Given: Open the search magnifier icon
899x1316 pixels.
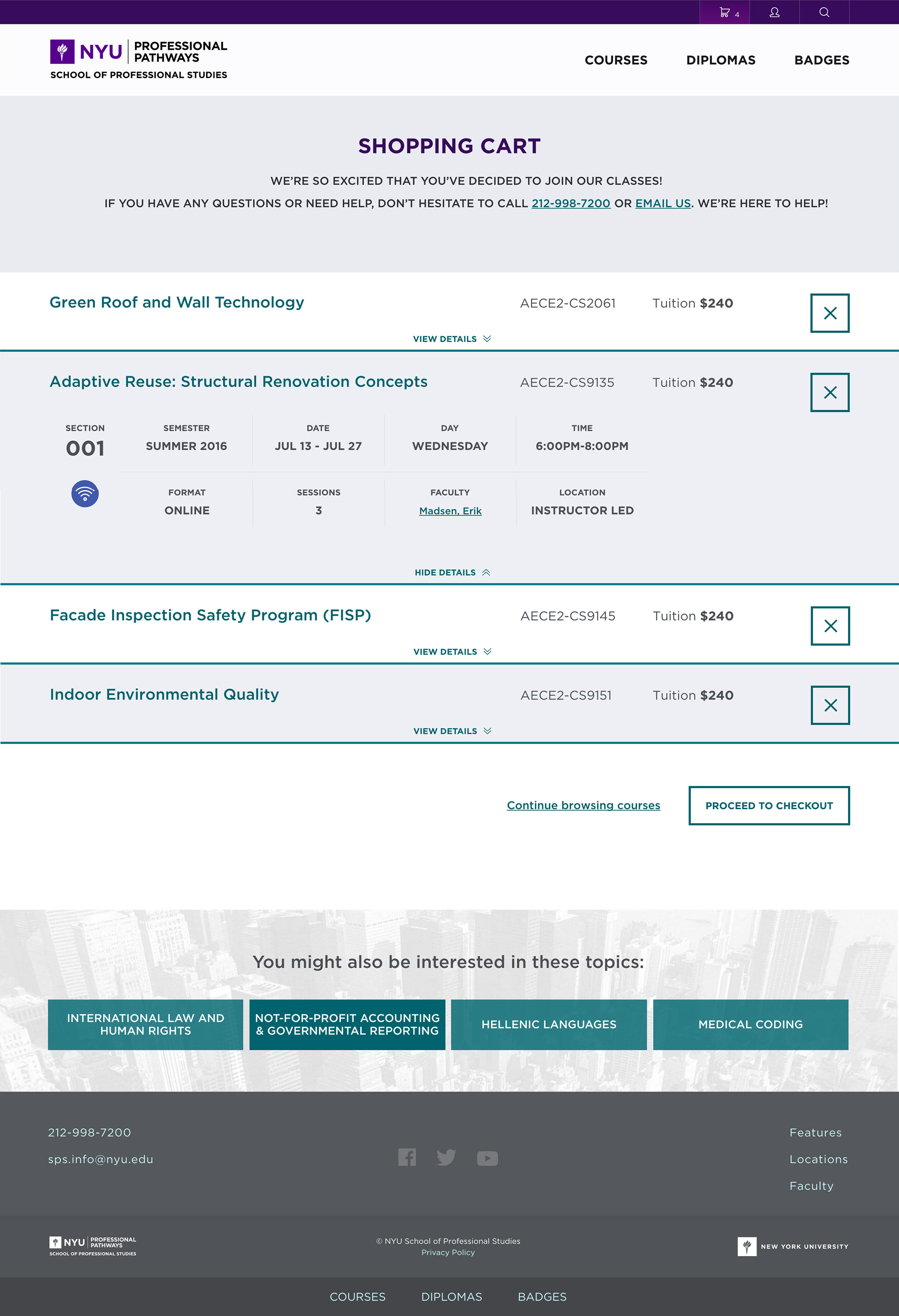Looking at the screenshot, I should pos(824,12).
